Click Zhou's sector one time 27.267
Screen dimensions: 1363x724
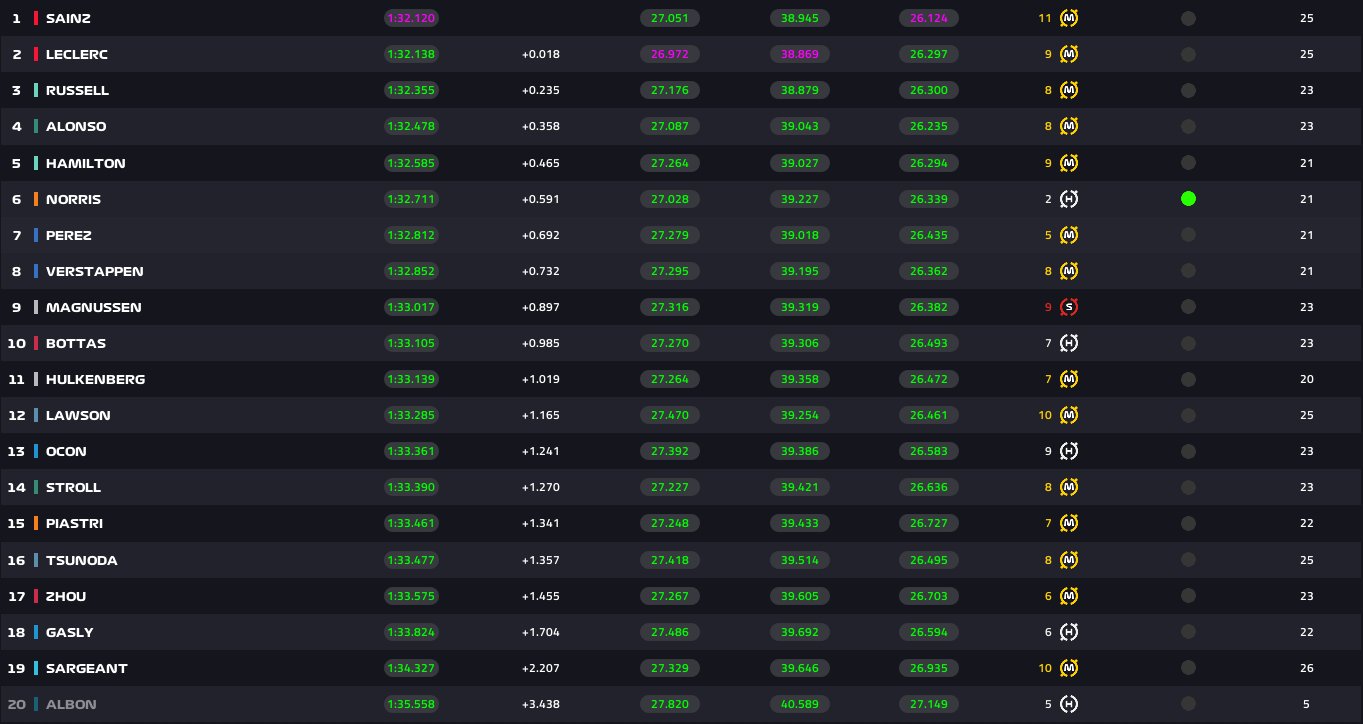tap(670, 596)
